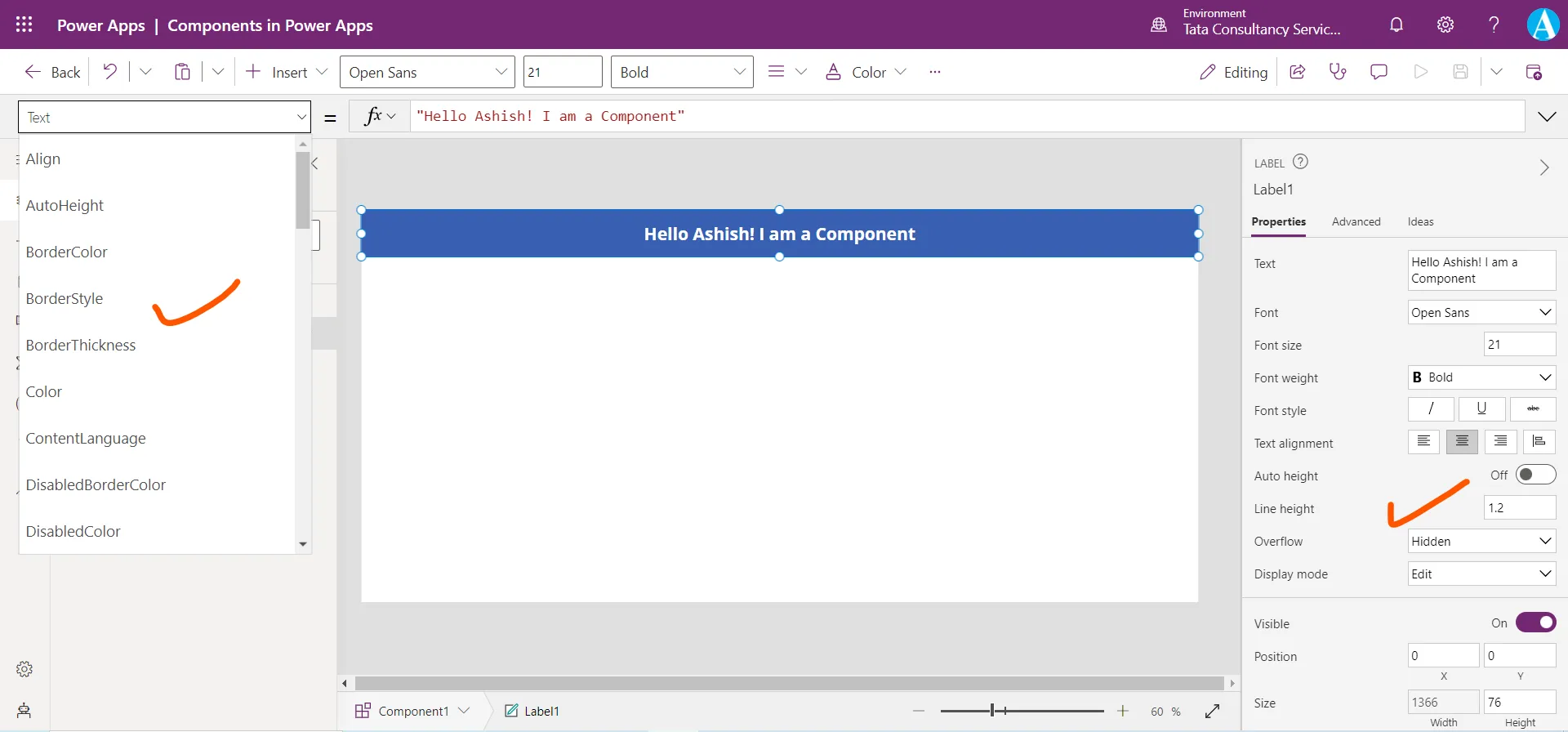Image resolution: width=1568 pixels, height=732 pixels.
Task: Open the Bold weight dropdown in toolbar
Action: pyautogui.click(x=682, y=72)
